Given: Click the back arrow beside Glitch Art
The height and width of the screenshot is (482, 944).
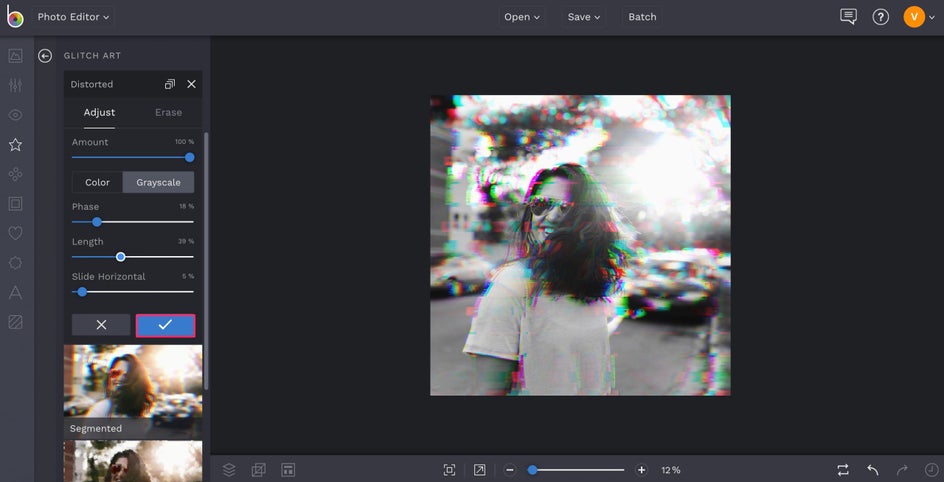Looking at the screenshot, I should [45, 56].
